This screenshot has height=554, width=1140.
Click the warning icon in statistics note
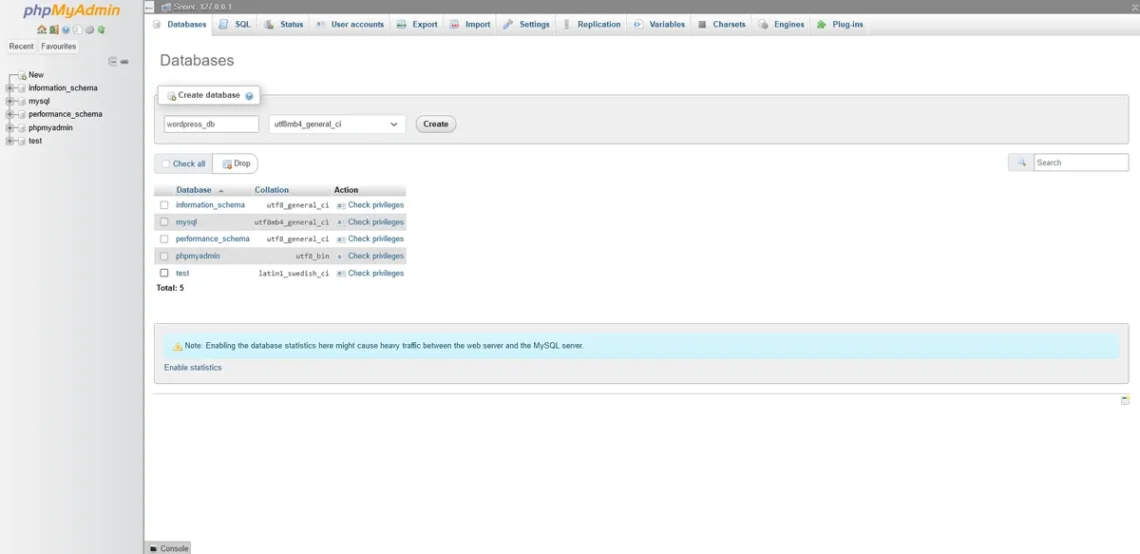[x=177, y=346]
